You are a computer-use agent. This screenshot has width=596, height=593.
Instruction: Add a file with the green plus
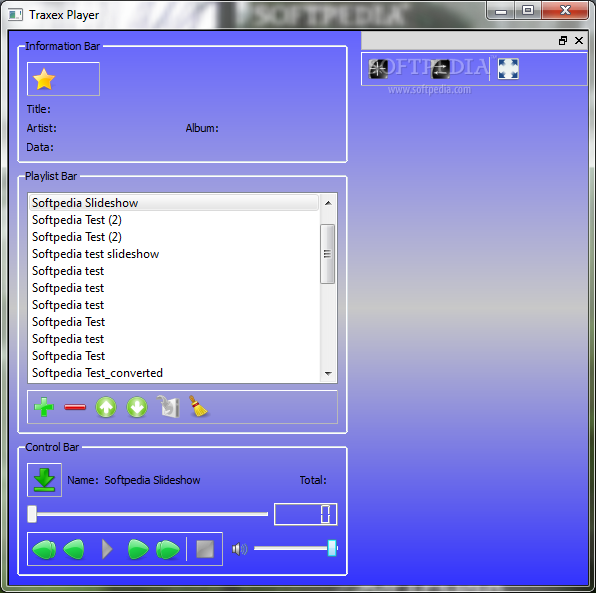click(44, 407)
